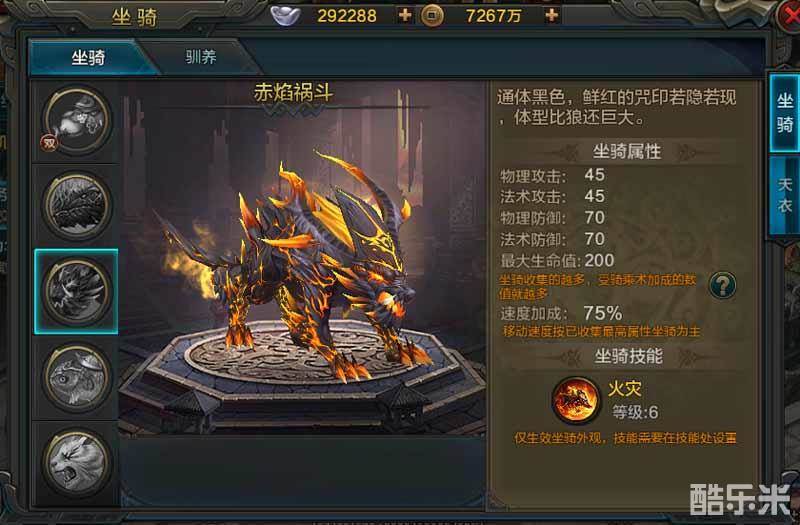Click the 火灾 skill name label
The width and height of the screenshot is (800, 525).
[x=624, y=389]
